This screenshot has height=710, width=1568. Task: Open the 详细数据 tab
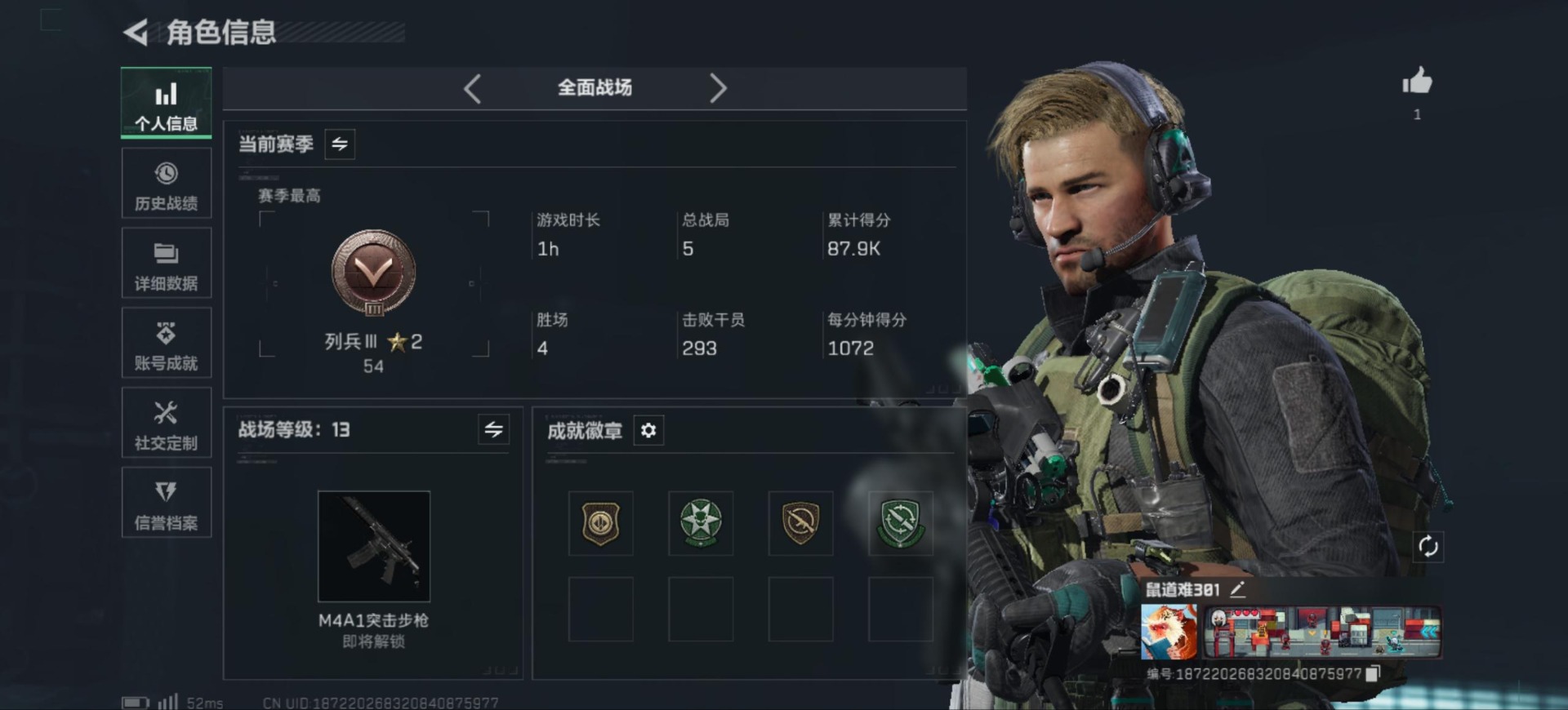tap(167, 263)
